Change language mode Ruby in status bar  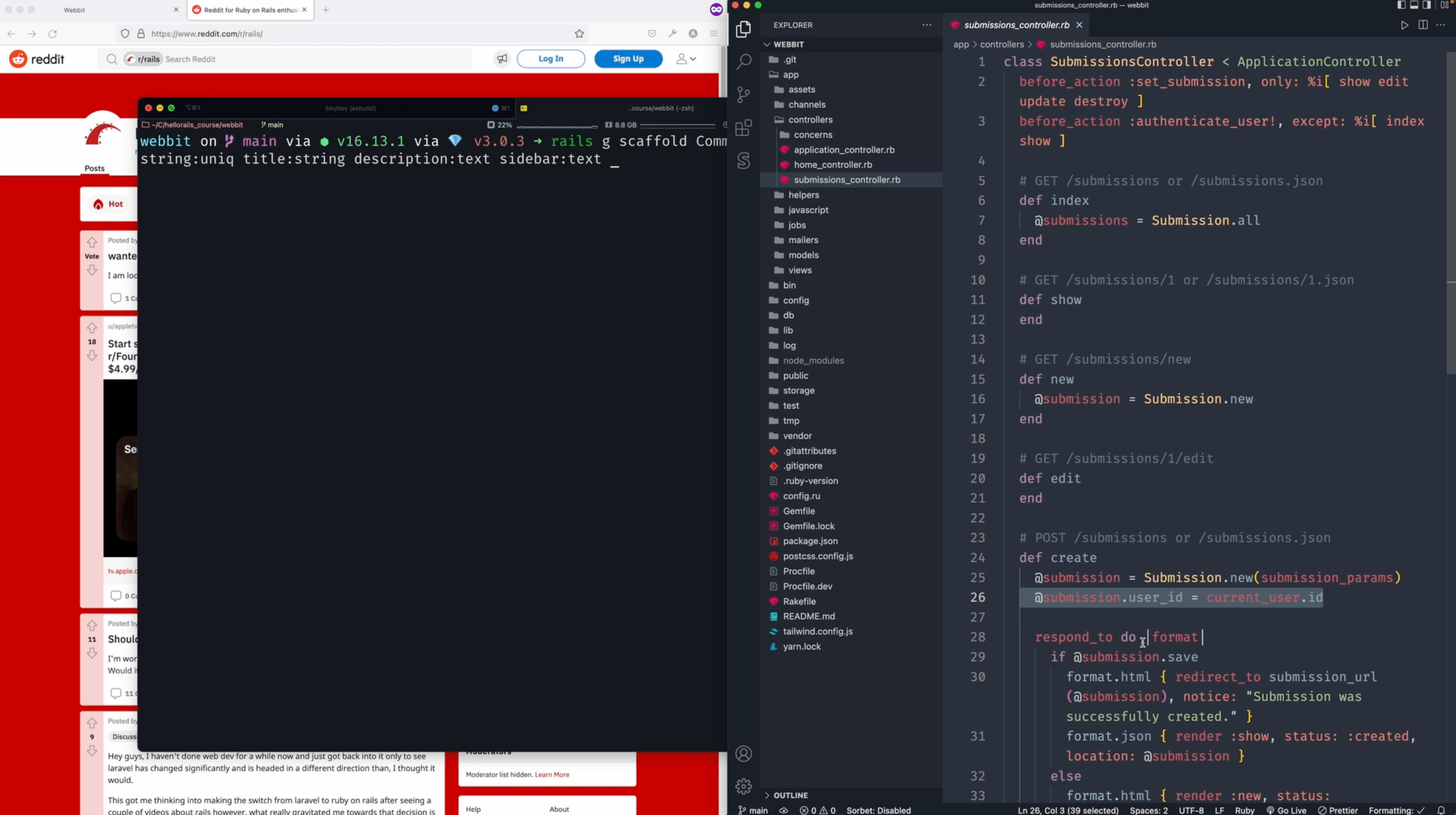pos(1245,810)
